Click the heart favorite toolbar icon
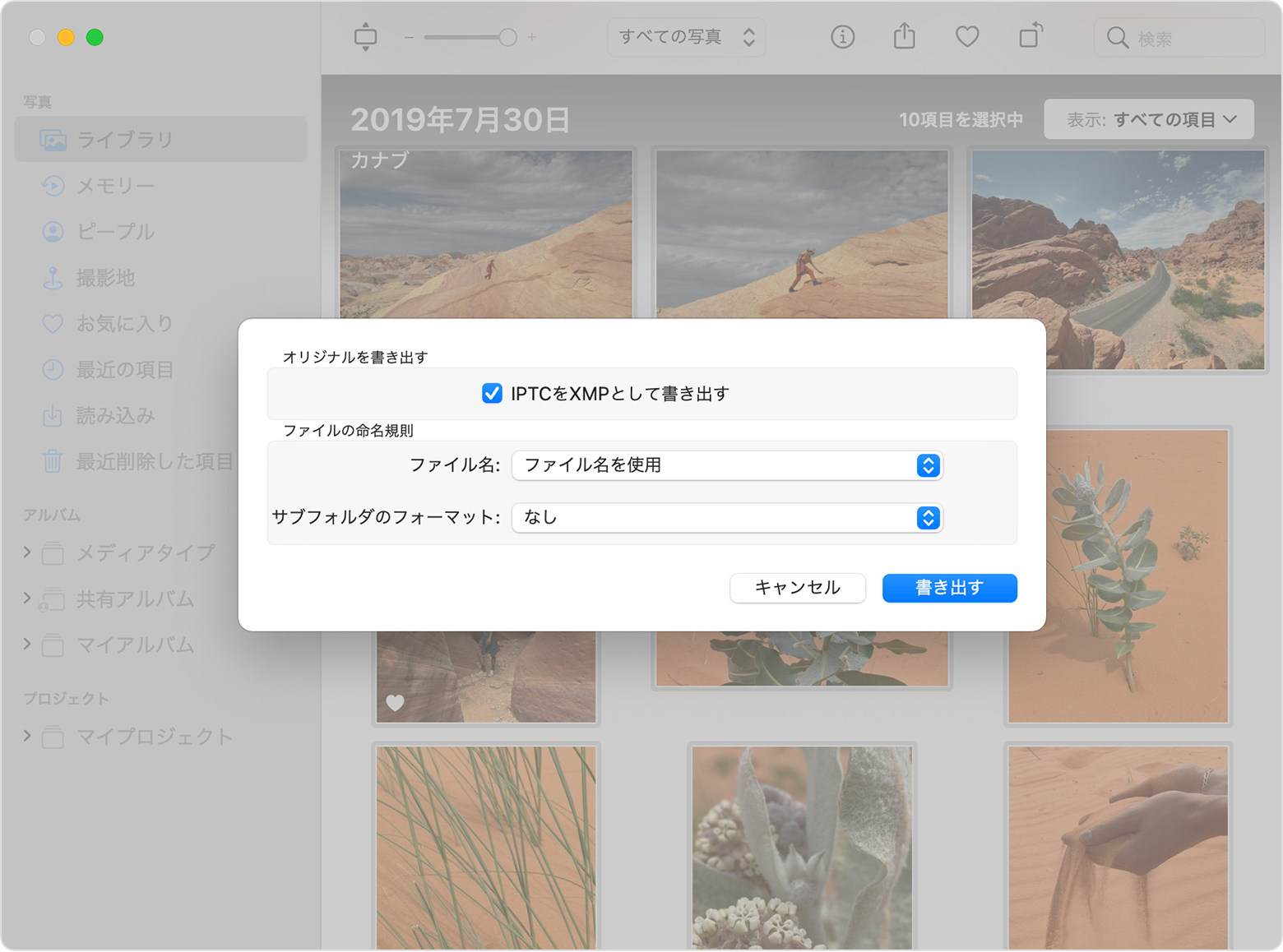 [x=967, y=37]
